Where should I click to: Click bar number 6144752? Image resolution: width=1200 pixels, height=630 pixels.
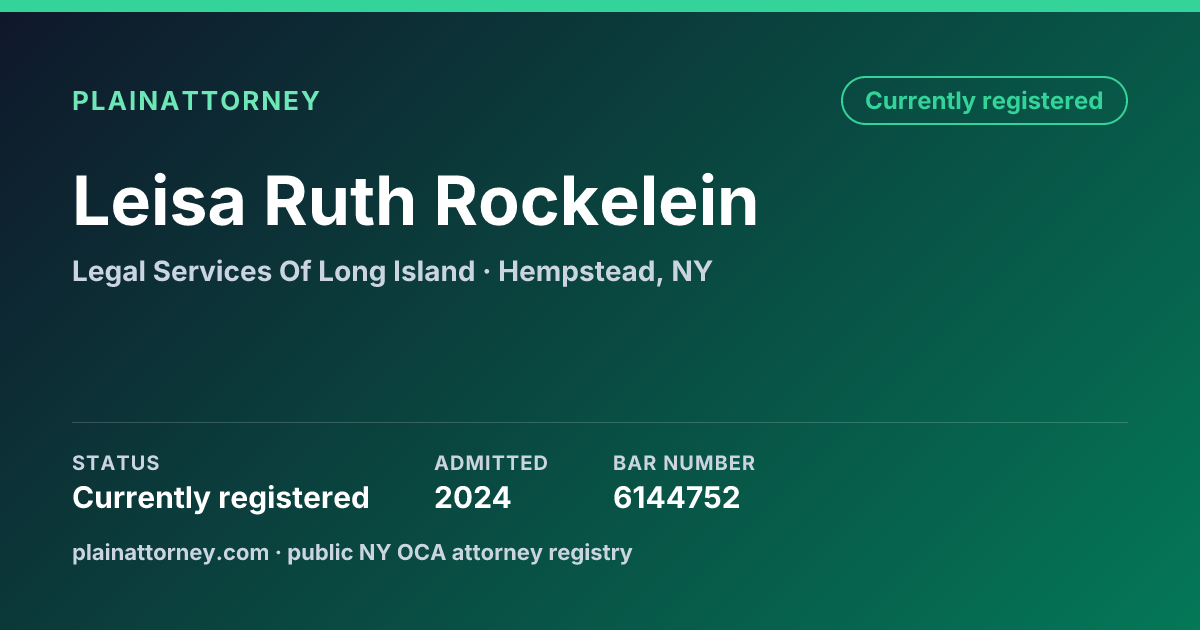click(676, 497)
